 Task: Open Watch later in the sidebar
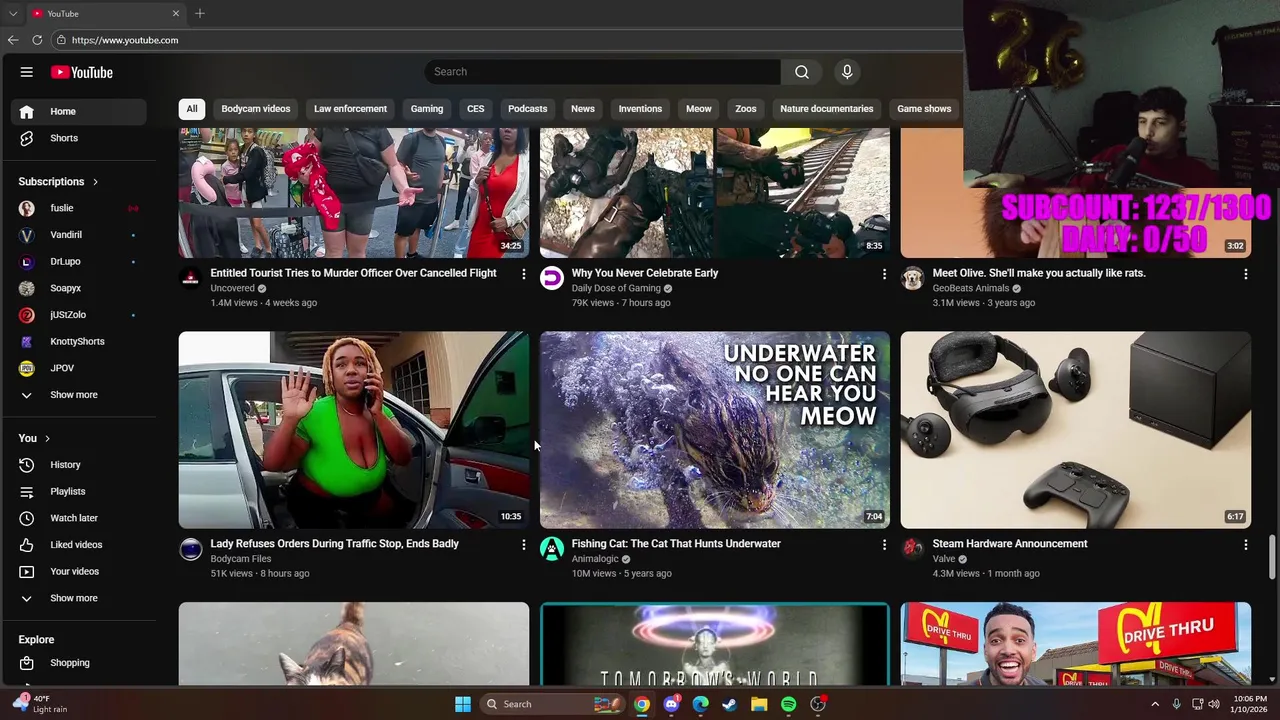(78, 518)
